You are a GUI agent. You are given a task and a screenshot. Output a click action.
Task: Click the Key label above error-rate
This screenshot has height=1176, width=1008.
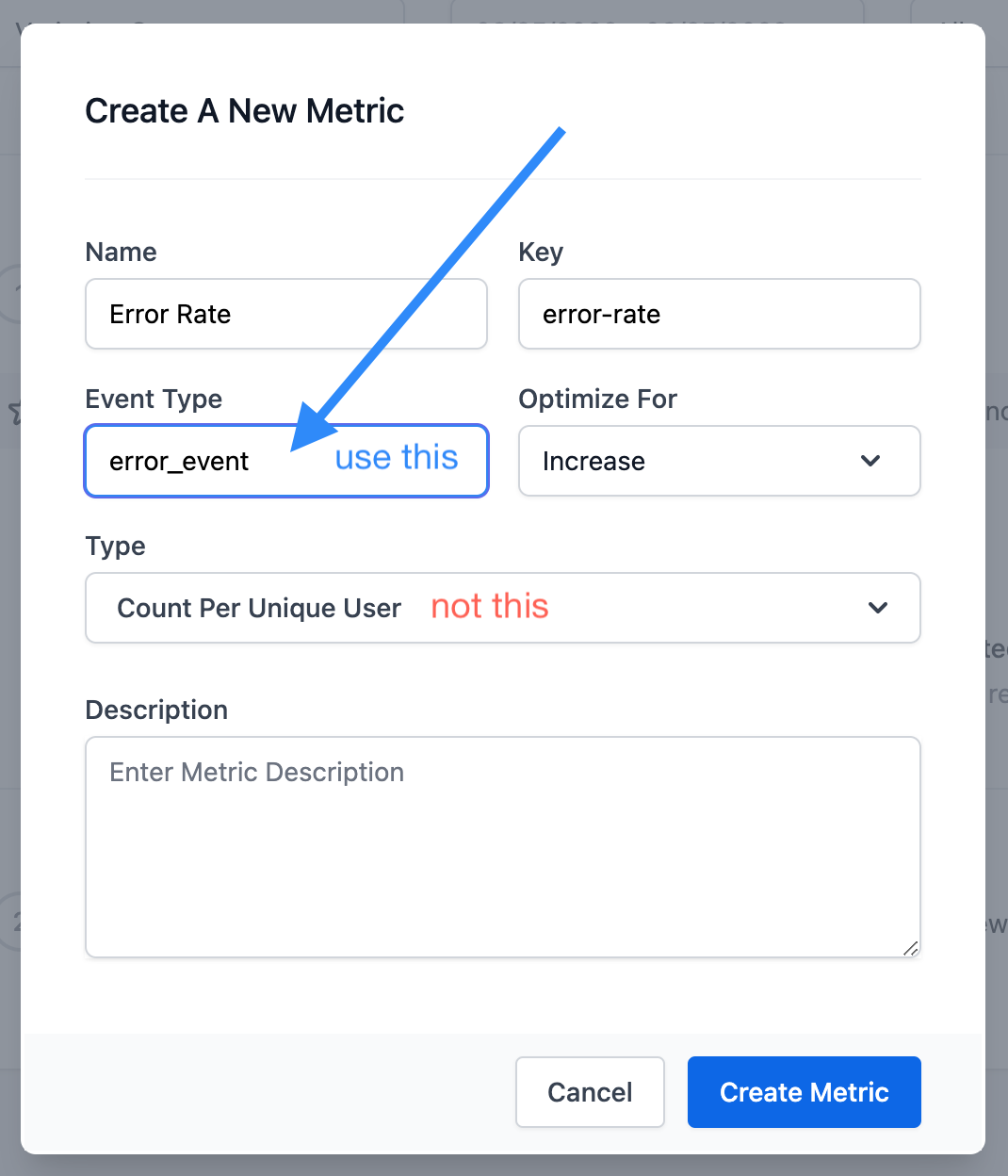point(541,252)
